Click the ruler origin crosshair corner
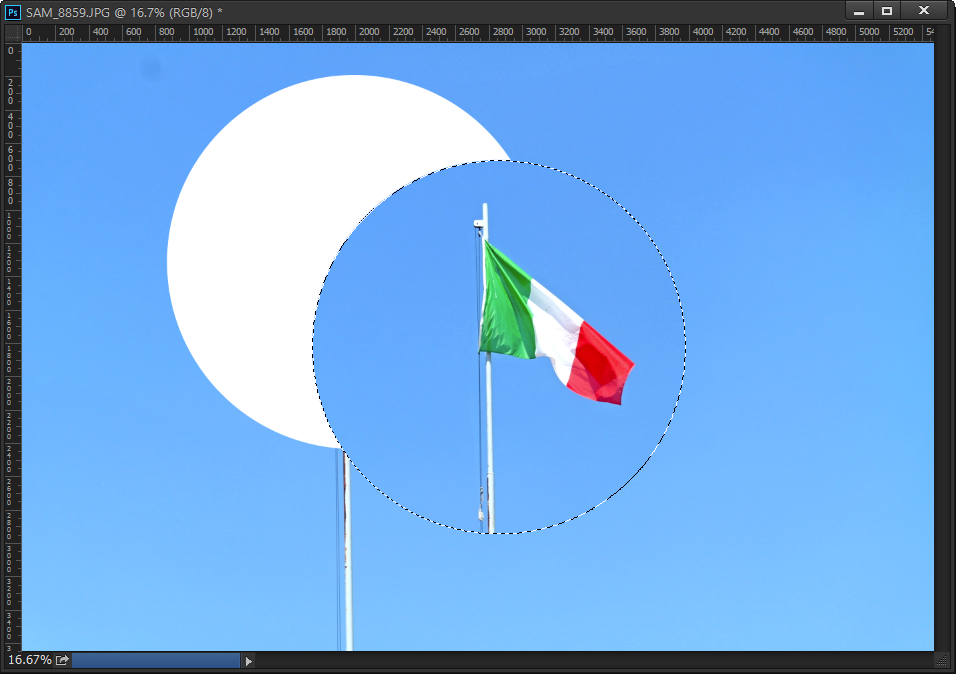This screenshot has width=956, height=674. point(12,32)
